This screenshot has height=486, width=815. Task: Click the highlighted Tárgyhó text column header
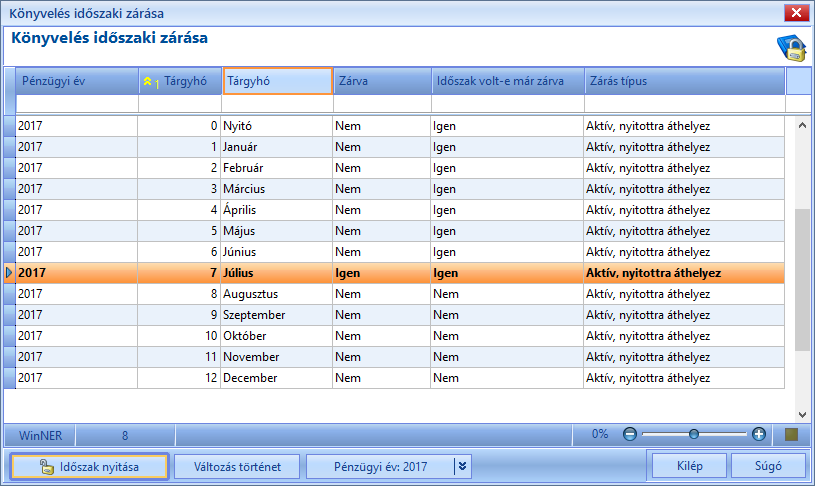pos(278,81)
